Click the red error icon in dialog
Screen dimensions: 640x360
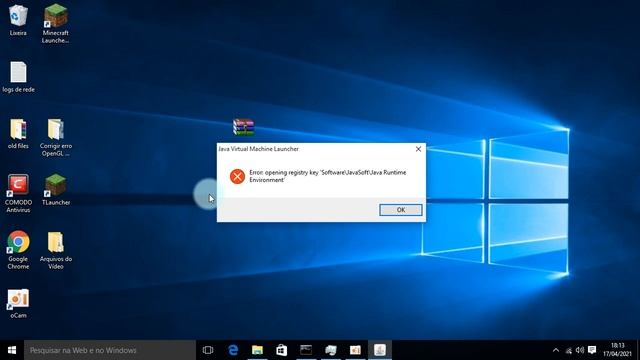click(x=237, y=176)
